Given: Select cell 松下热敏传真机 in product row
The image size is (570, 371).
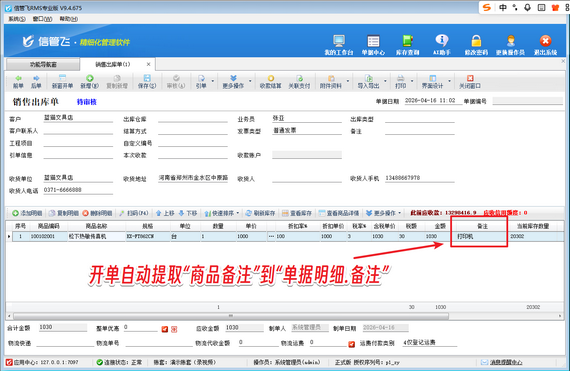Looking at the screenshot, I should coord(96,236).
